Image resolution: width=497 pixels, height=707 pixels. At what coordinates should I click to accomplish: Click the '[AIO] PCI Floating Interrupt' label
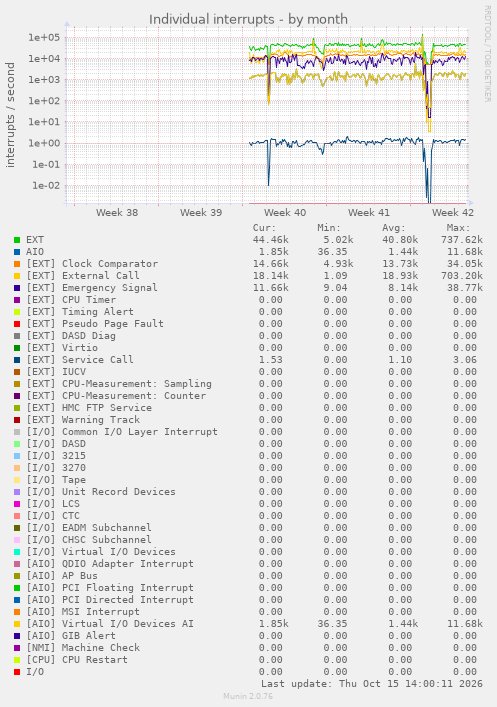(x=110, y=588)
